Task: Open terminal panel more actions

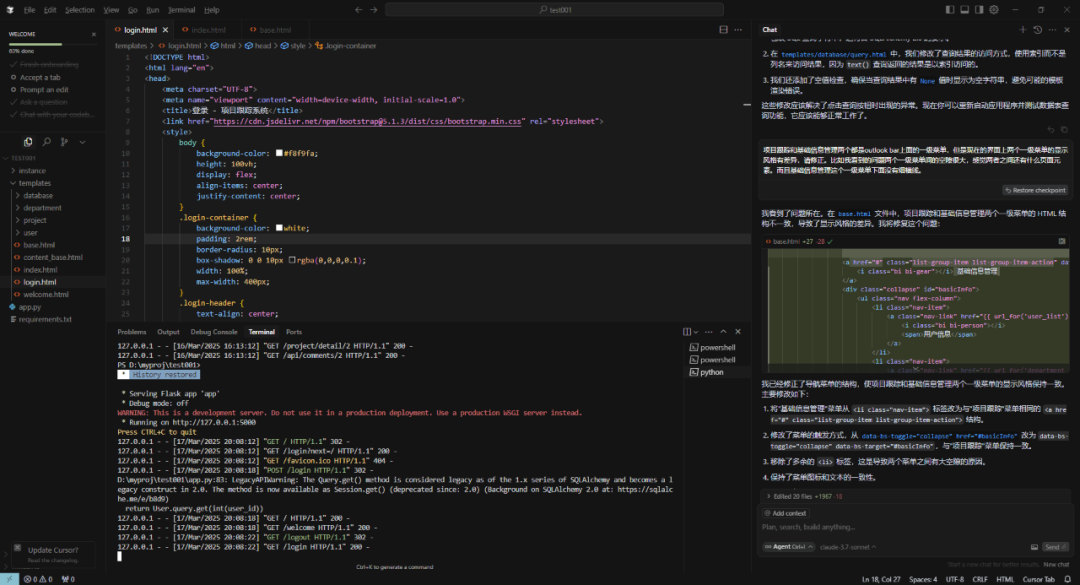Action: pos(709,331)
